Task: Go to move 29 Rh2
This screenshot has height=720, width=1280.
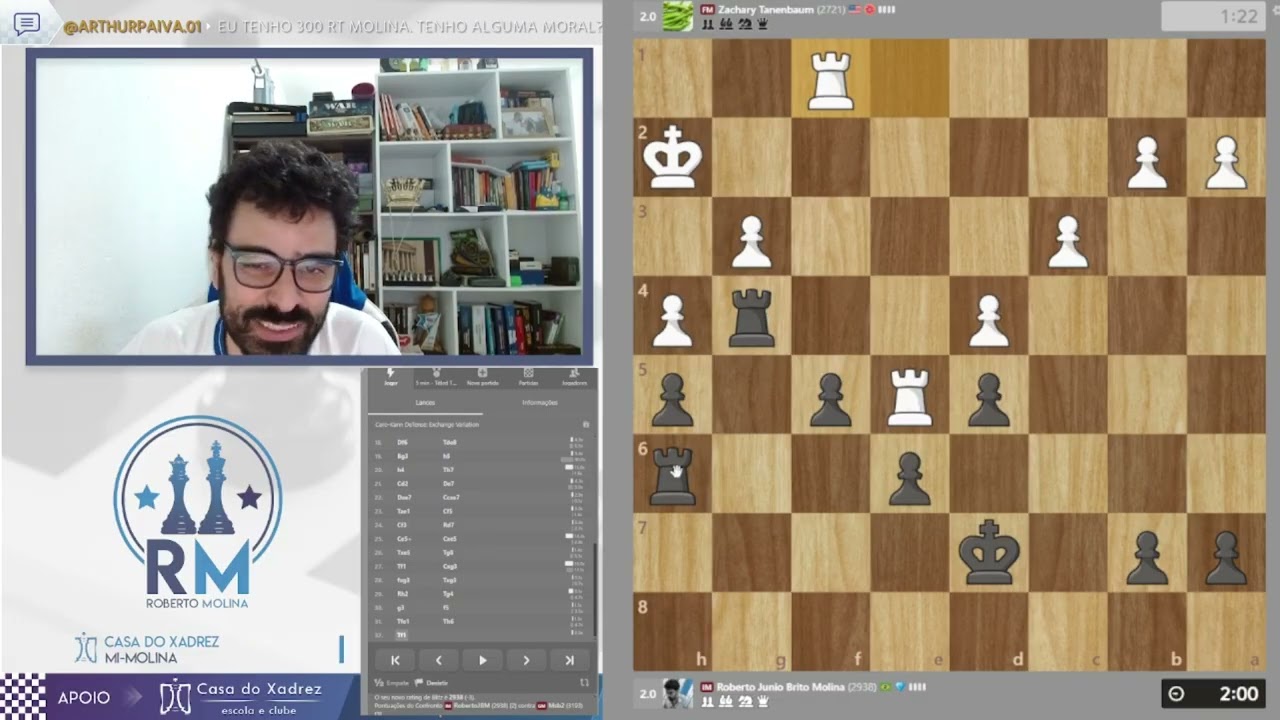Action: tap(402, 594)
